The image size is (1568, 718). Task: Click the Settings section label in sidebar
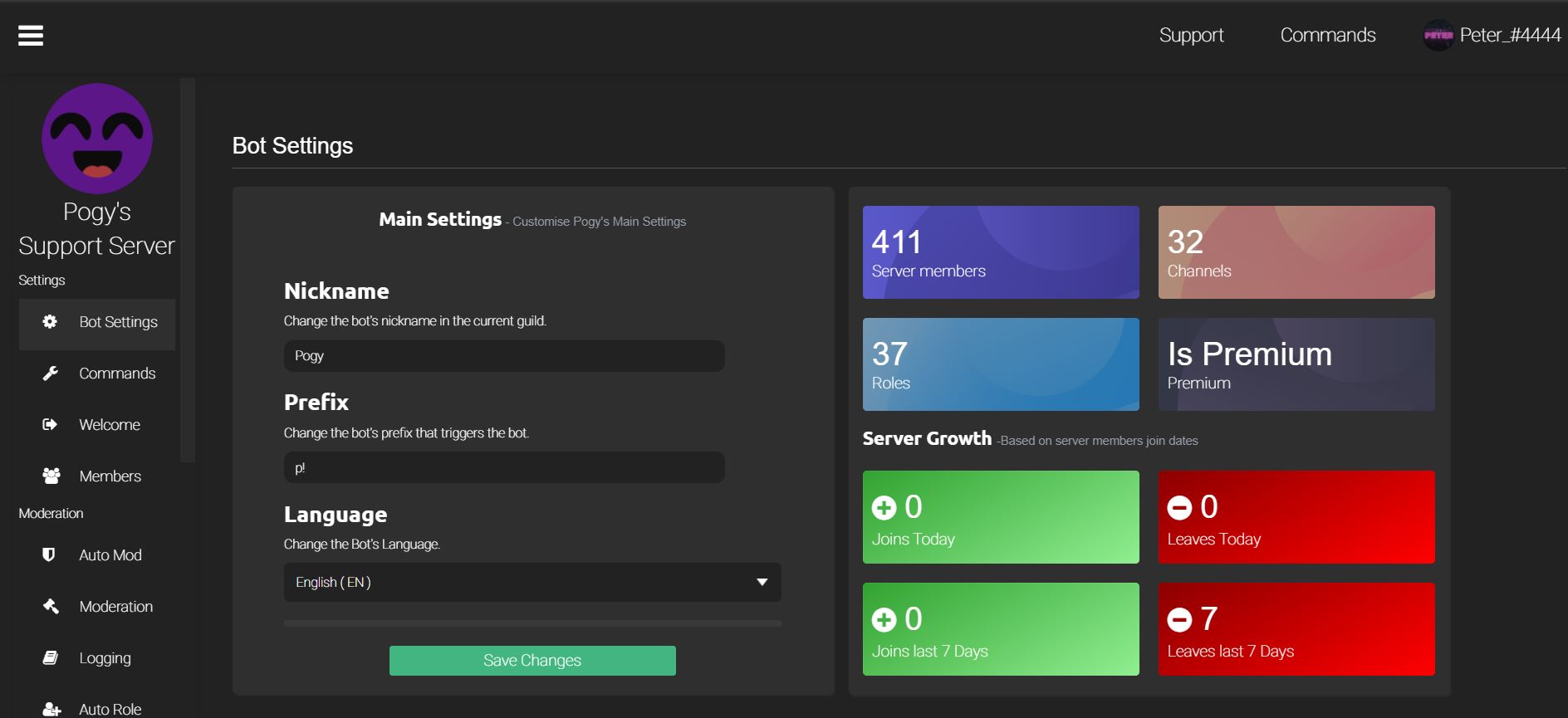click(x=42, y=281)
